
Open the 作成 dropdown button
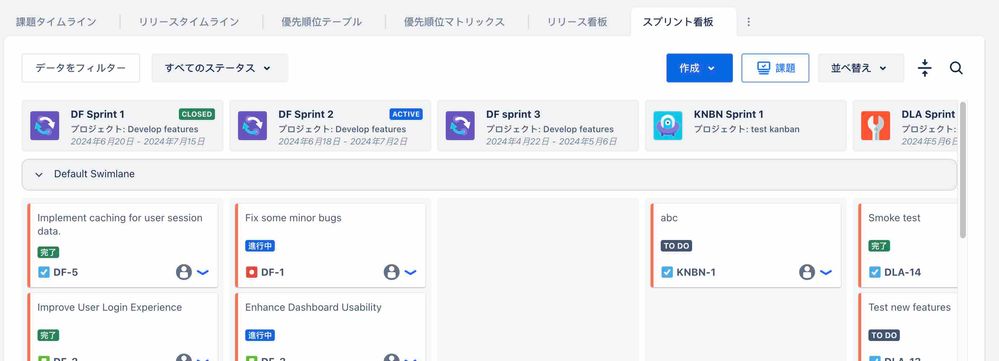[x=699, y=68]
